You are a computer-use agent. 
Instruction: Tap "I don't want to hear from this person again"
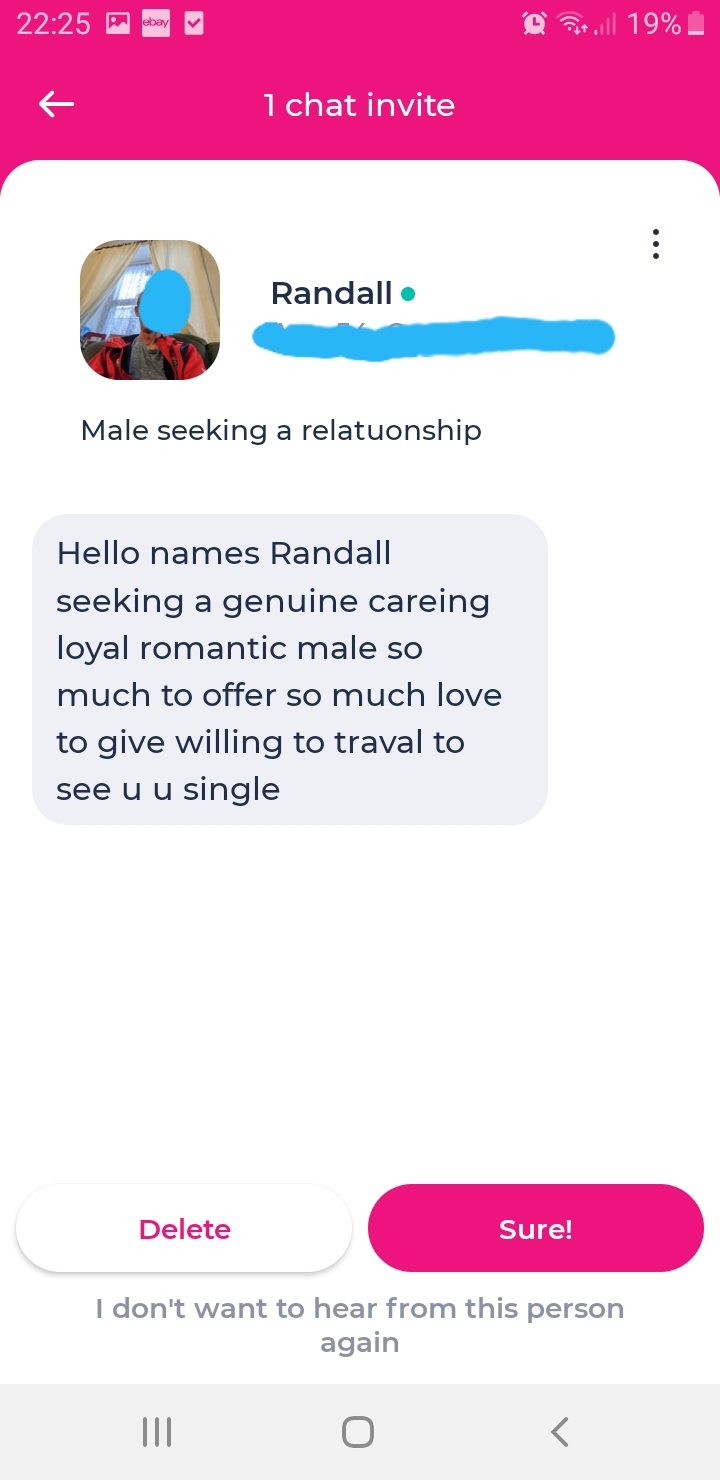point(360,1325)
